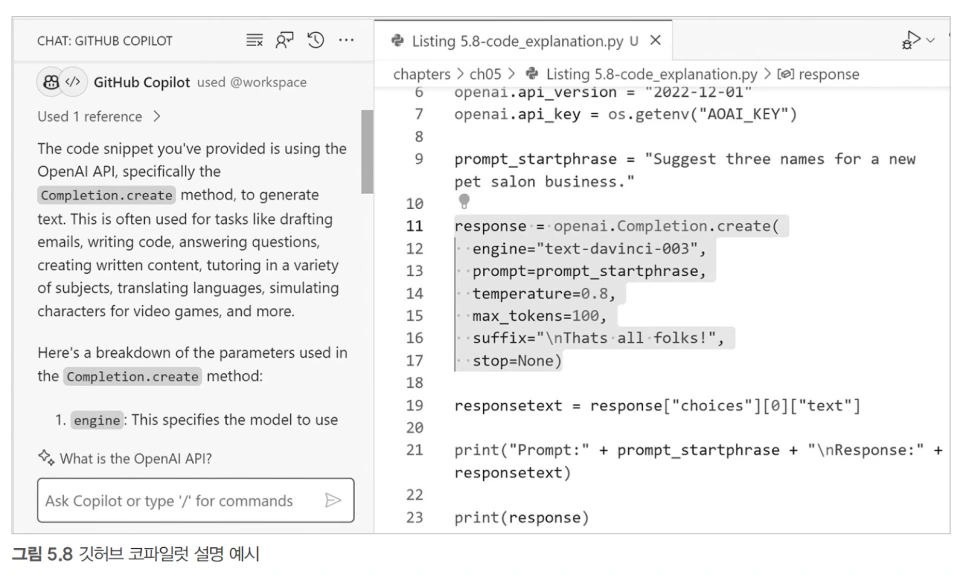
Task: Click on temperature=0.8 in the editor
Action: [x=543, y=294]
